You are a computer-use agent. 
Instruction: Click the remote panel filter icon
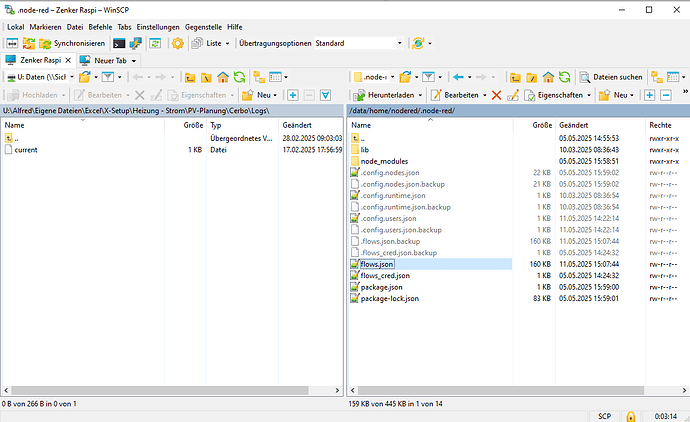coord(428,77)
